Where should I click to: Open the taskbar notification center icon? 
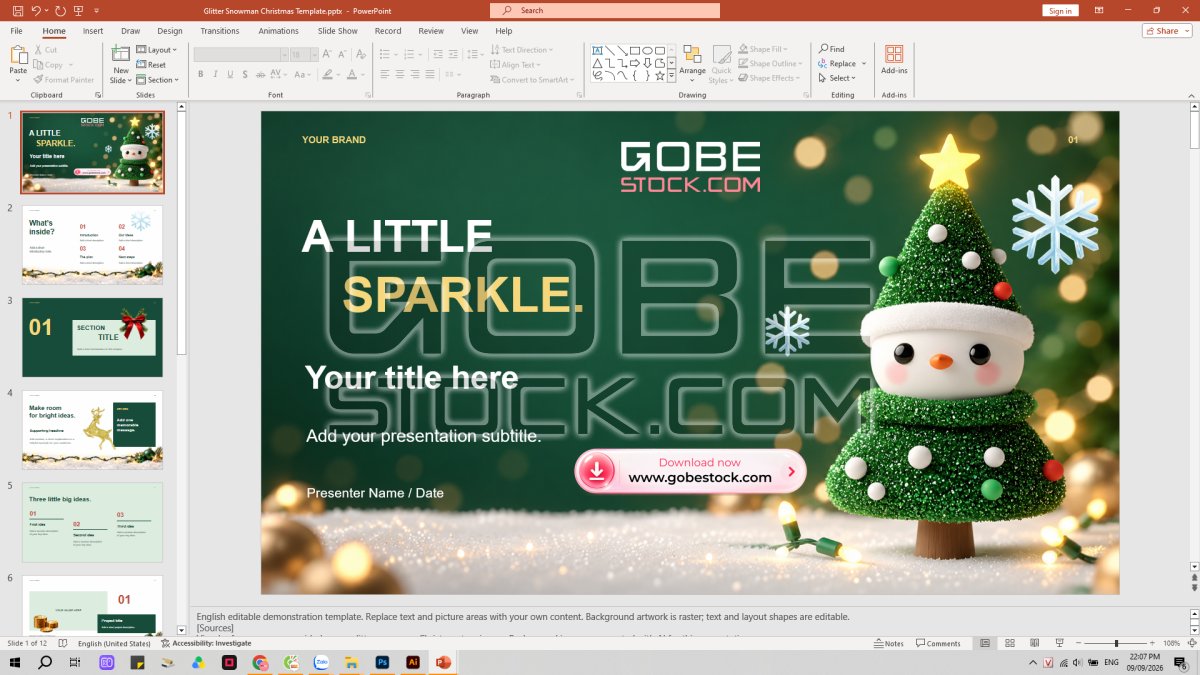[1180, 662]
